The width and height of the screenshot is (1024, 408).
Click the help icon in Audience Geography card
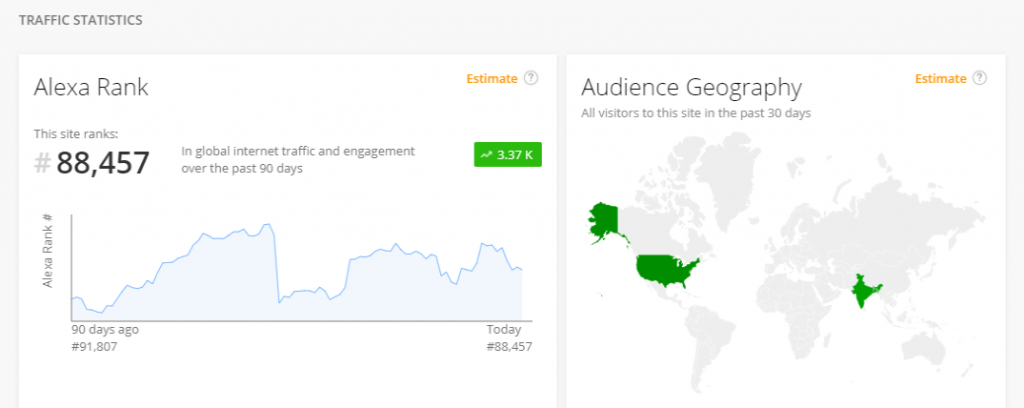980,78
